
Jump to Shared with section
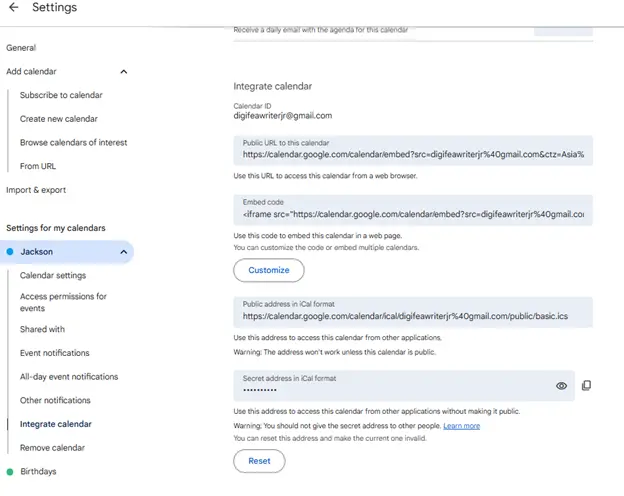point(42,329)
